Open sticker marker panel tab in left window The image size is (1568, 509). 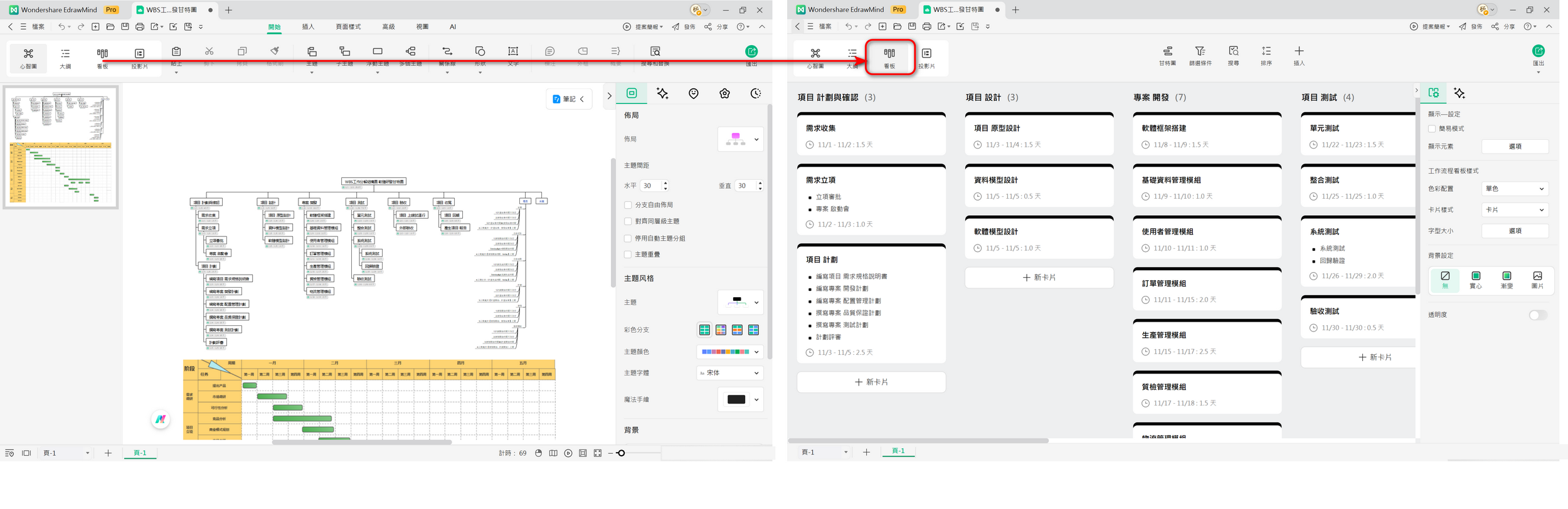click(694, 93)
